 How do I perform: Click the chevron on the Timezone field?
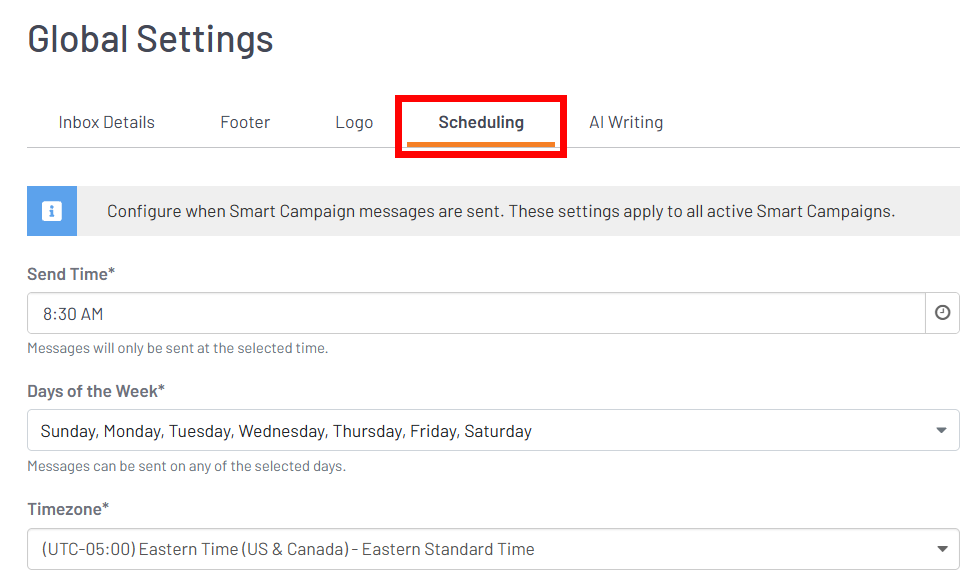pyautogui.click(x=941, y=548)
